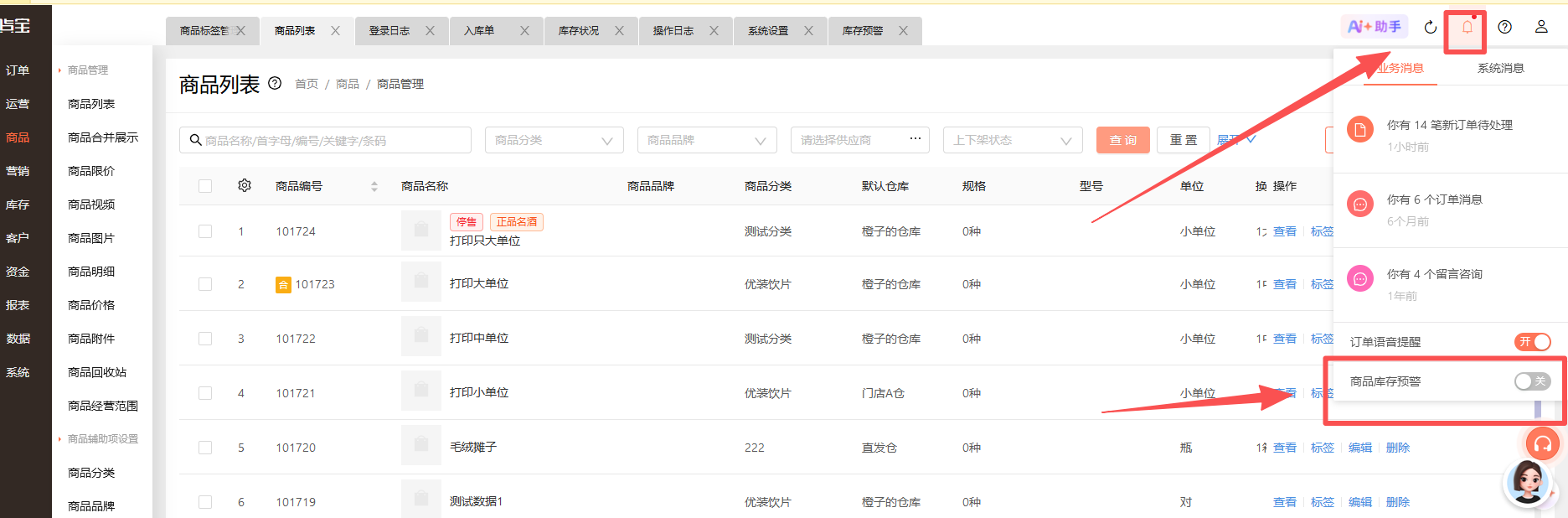Click the help icon beside 商品列表 title
The height and width of the screenshot is (518, 1568).
coord(275,83)
